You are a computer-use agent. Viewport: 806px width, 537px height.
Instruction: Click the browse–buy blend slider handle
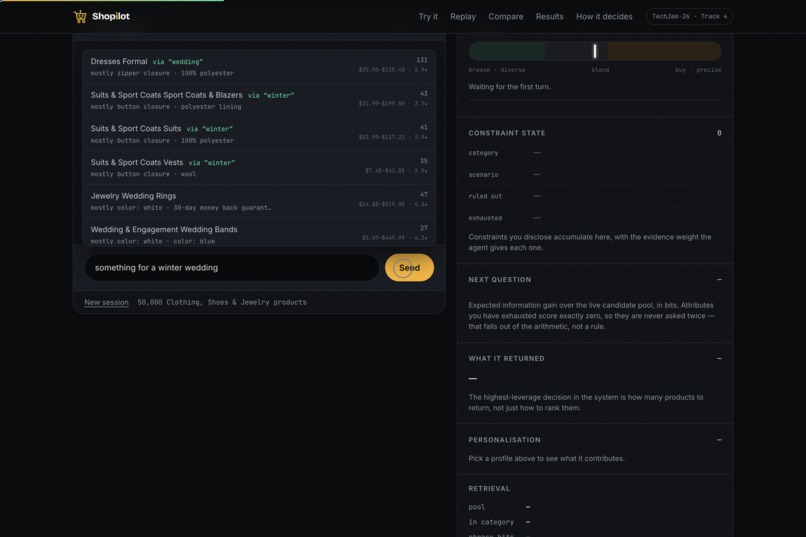pyautogui.click(x=595, y=51)
